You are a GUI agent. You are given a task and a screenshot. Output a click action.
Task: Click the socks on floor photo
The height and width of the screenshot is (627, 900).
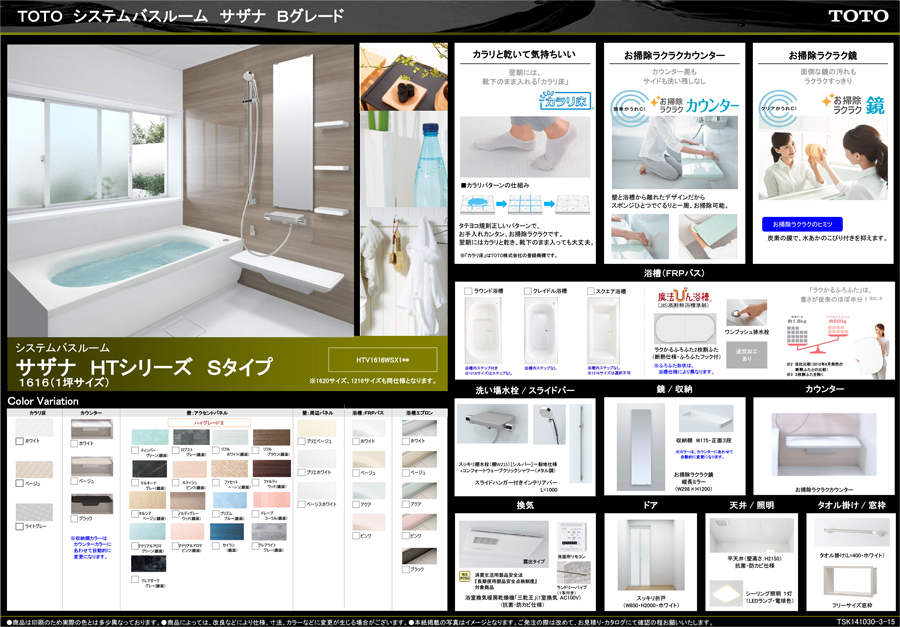click(525, 146)
